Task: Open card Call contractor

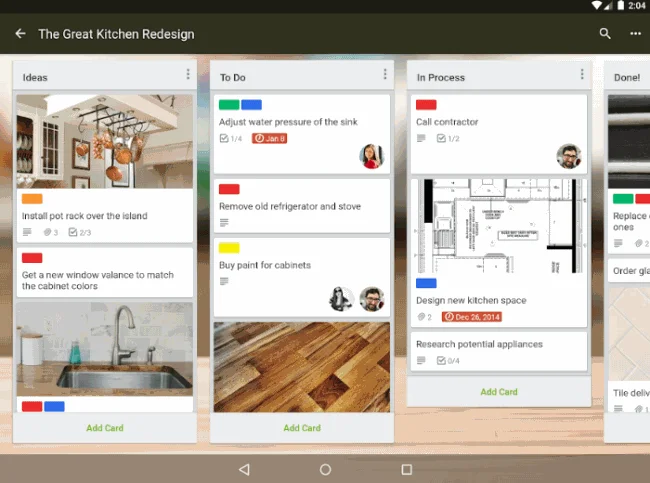Action: (499, 134)
